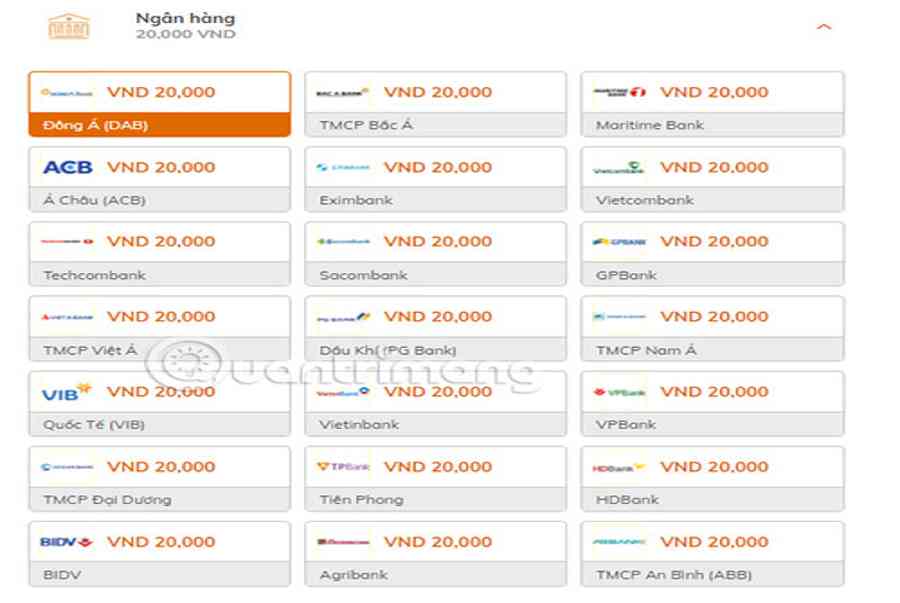The image size is (900, 603).
Task: Pick the Dầu Khí (PG Bank) label
Action: 388,350
